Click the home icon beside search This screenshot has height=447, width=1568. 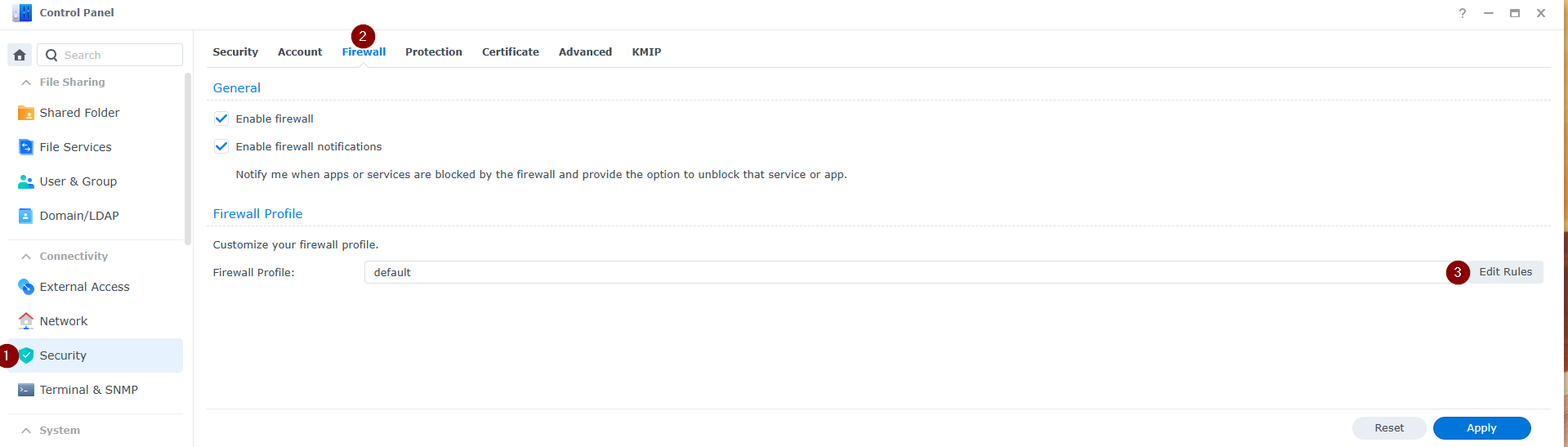point(20,55)
